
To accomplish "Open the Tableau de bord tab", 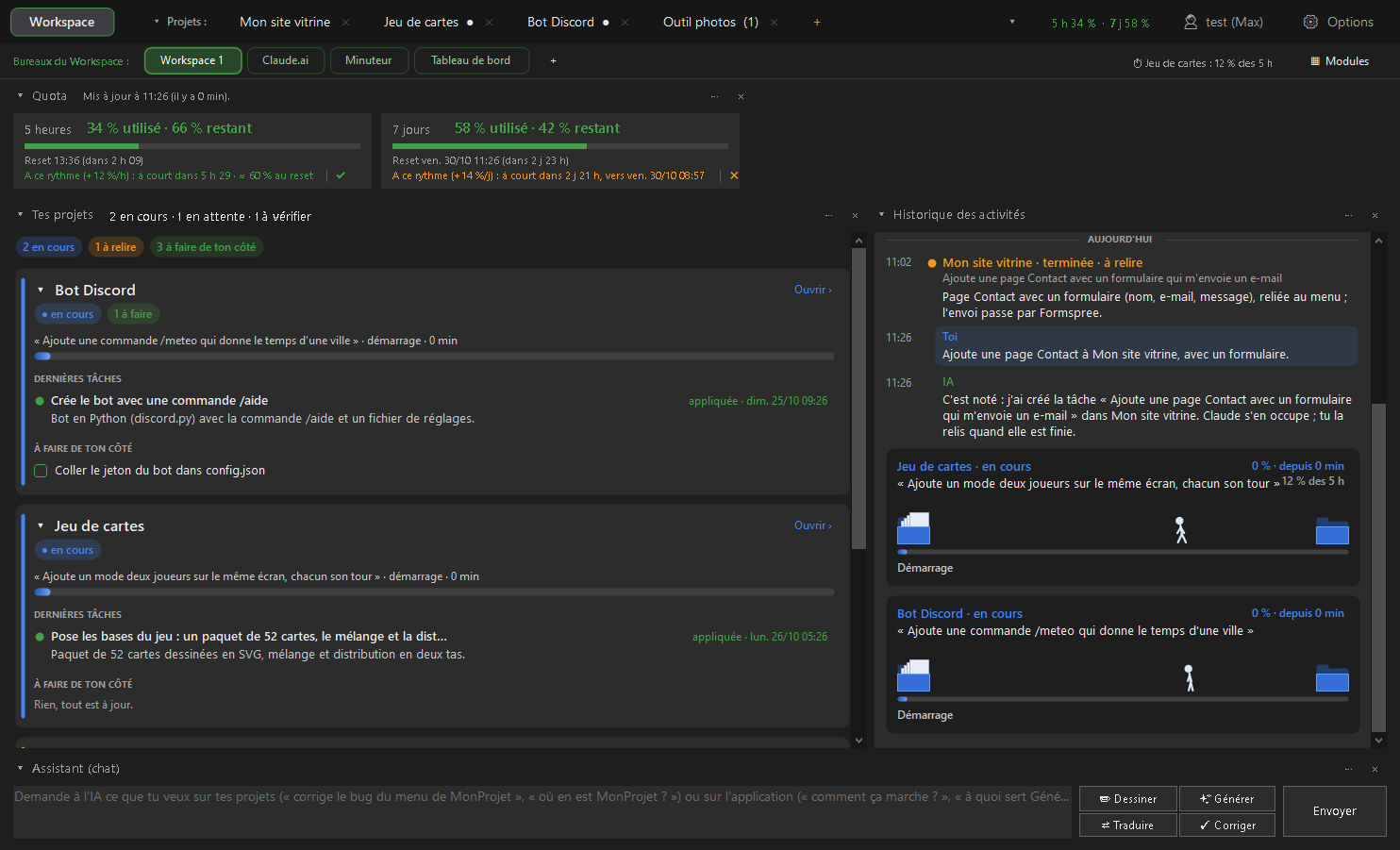I will [x=471, y=60].
